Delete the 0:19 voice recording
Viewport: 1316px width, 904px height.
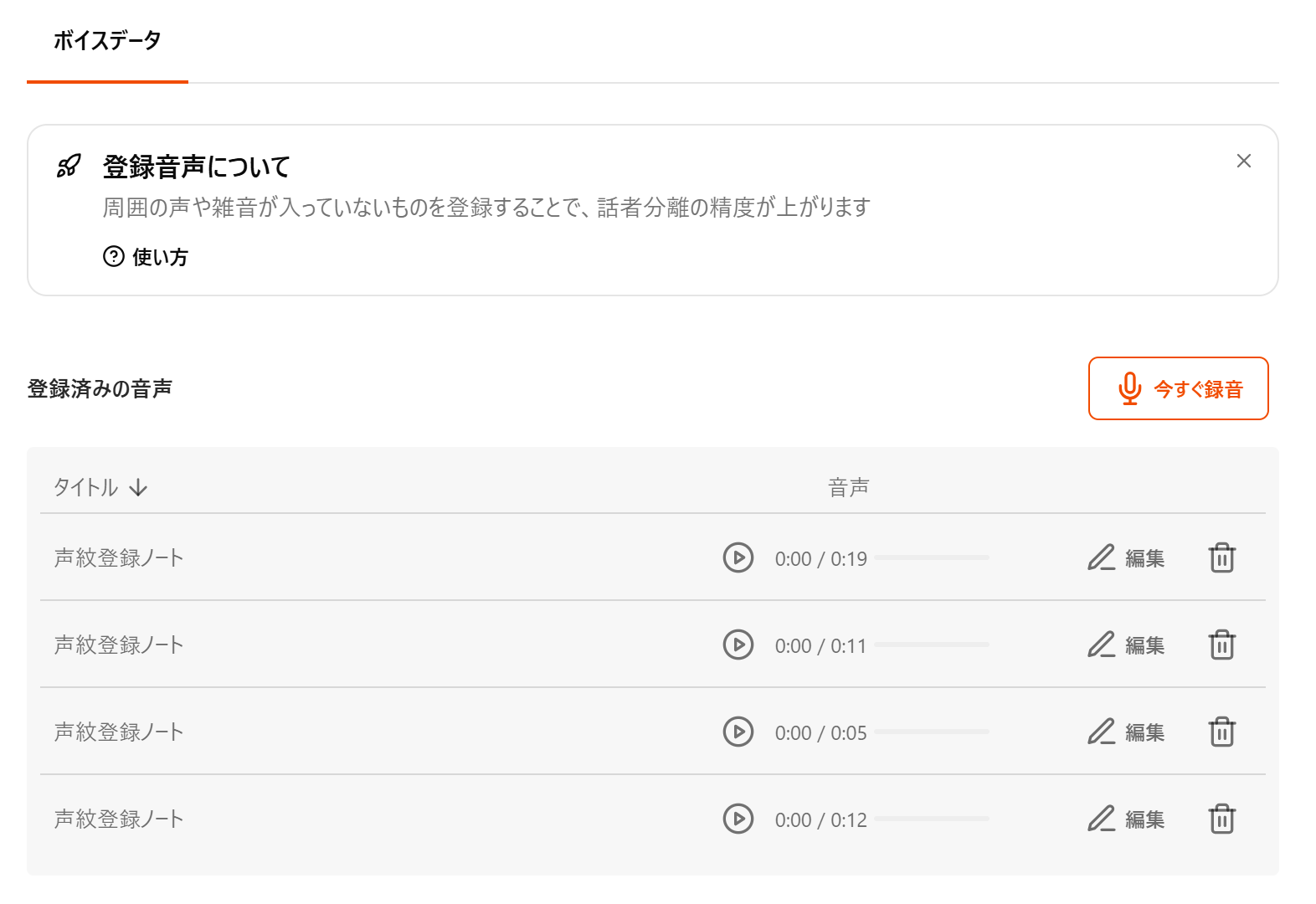click(x=1221, y=557)
